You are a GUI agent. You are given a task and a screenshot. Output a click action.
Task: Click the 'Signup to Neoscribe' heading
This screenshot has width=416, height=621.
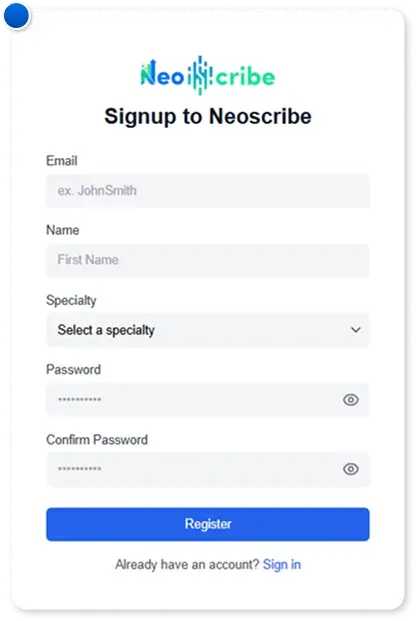208,116
